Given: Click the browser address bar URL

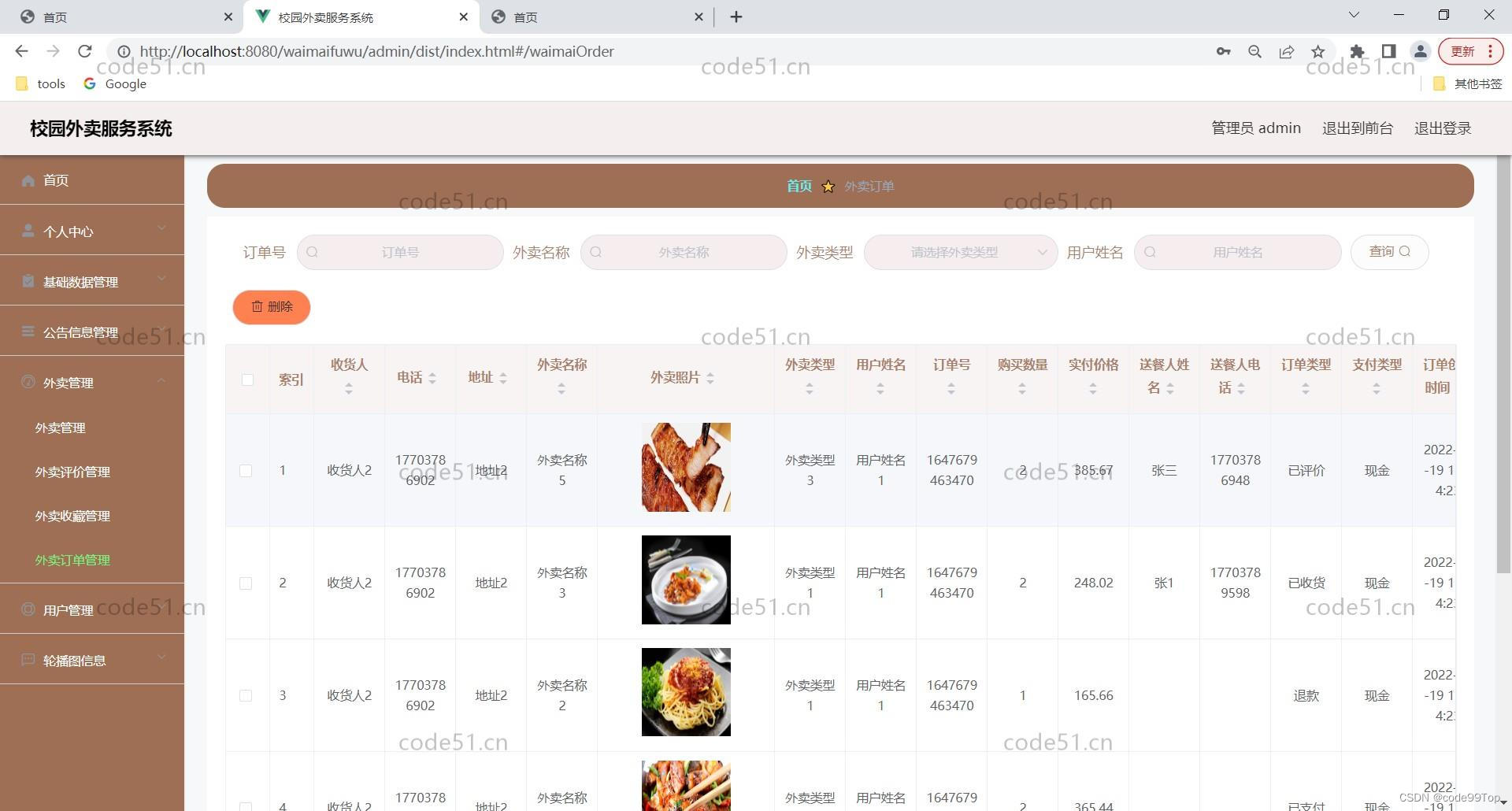Looking at the screenshot, I should pos(376,51).
